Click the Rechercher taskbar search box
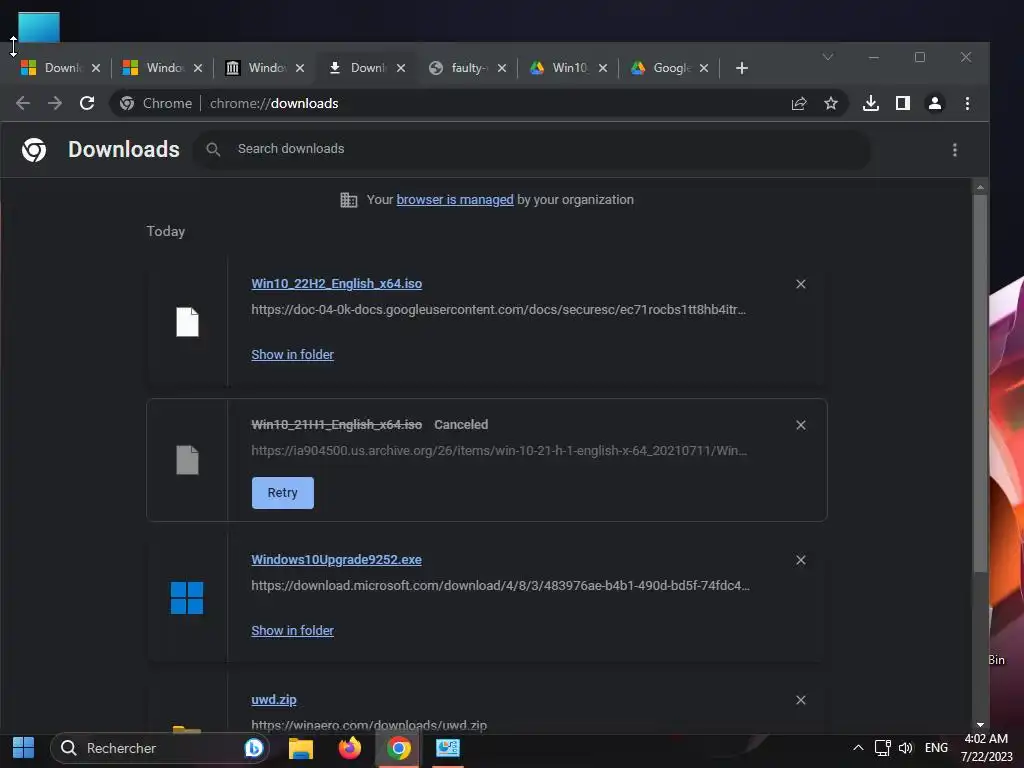This screenshot has width=1024, height=768. pyautogui.click(x=159, y=748)
